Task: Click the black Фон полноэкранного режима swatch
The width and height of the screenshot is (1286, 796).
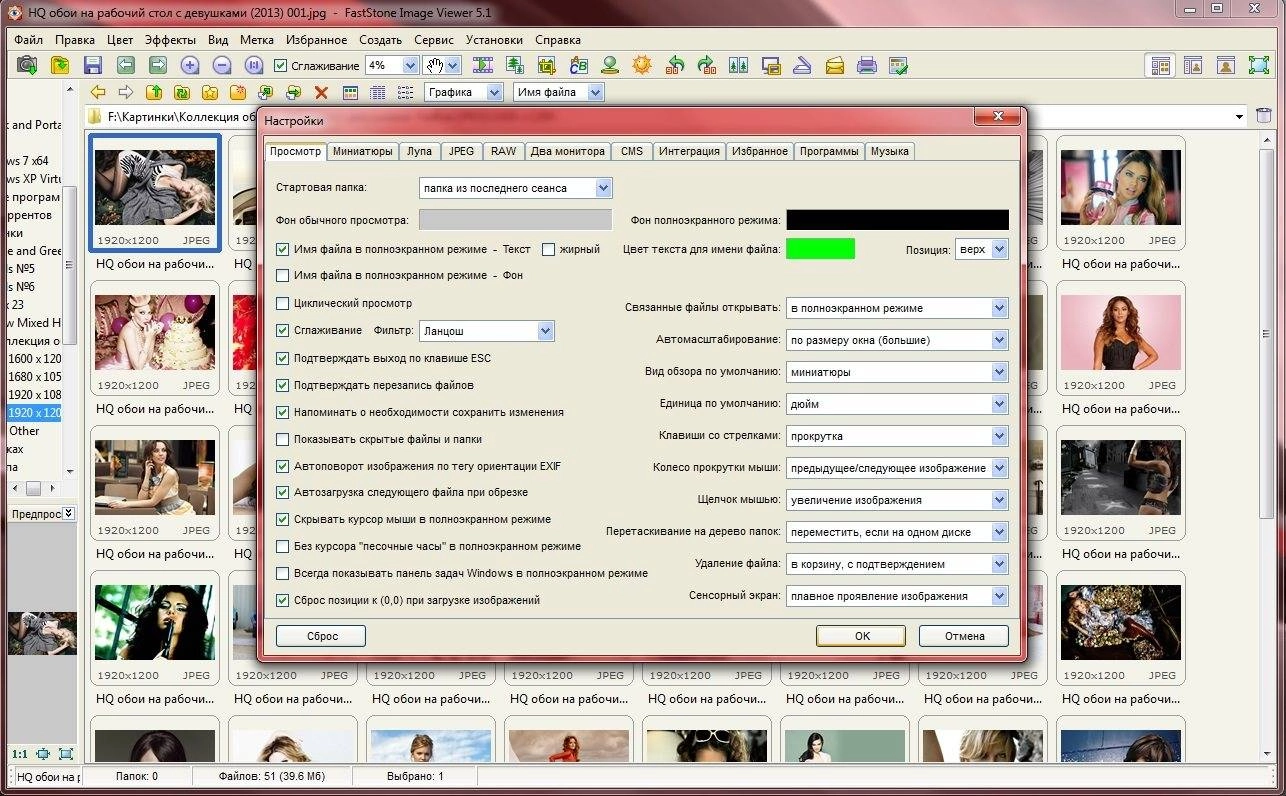Action: (897, 220)
